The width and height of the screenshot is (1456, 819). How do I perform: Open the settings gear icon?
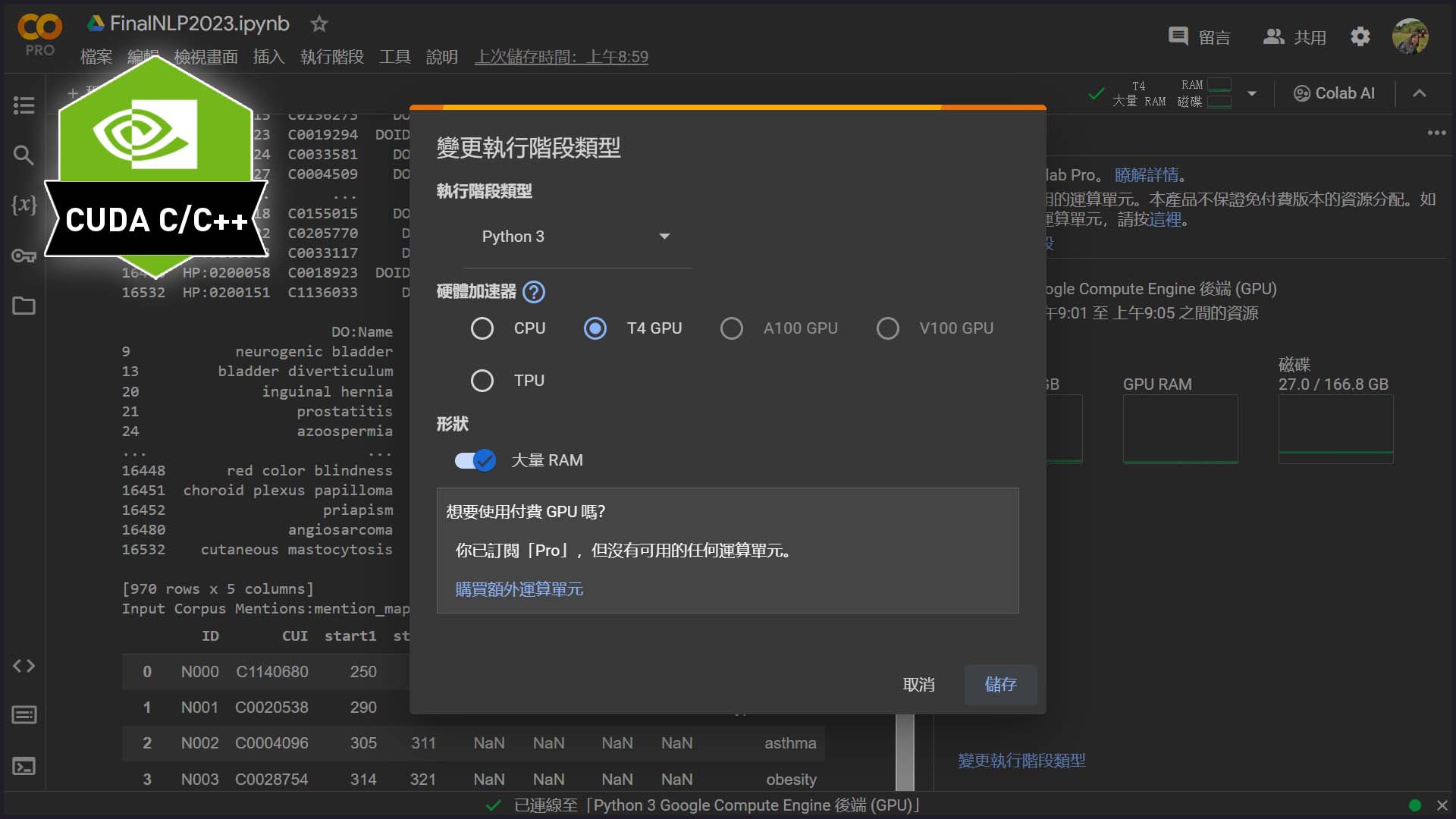(x=1360, y=36)
